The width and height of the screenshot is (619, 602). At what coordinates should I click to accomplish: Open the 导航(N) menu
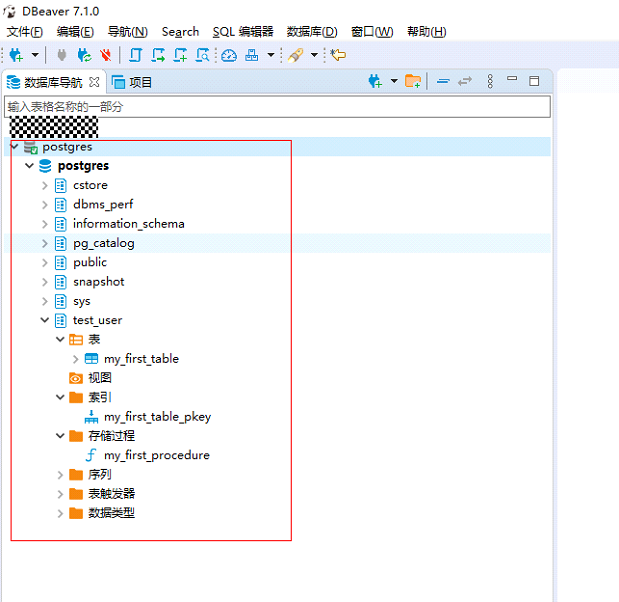128,32
